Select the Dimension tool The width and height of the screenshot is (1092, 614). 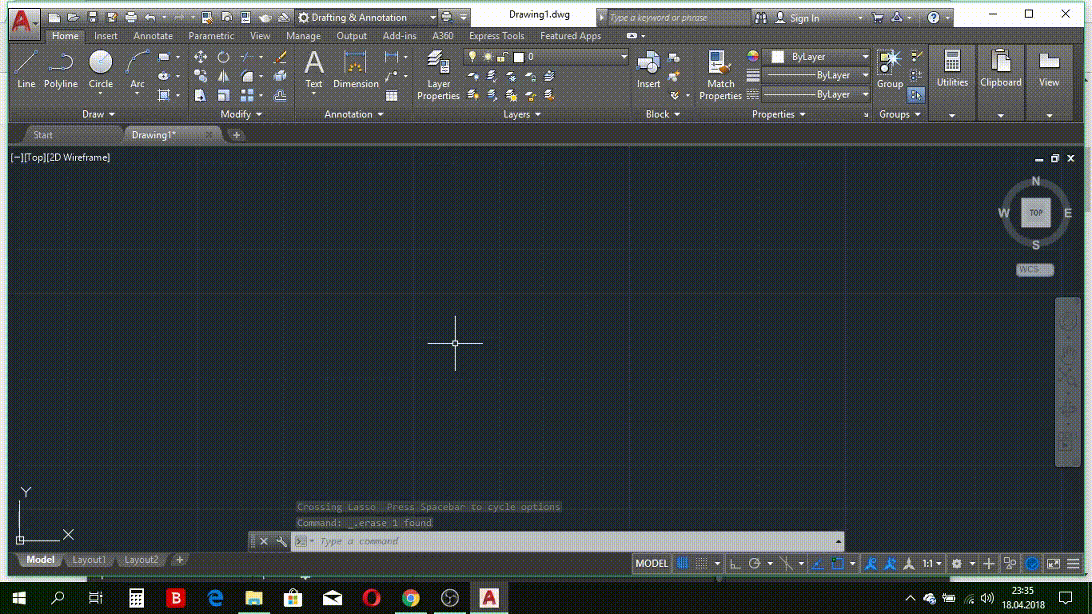pyautogui.click(x=355, y=69)
